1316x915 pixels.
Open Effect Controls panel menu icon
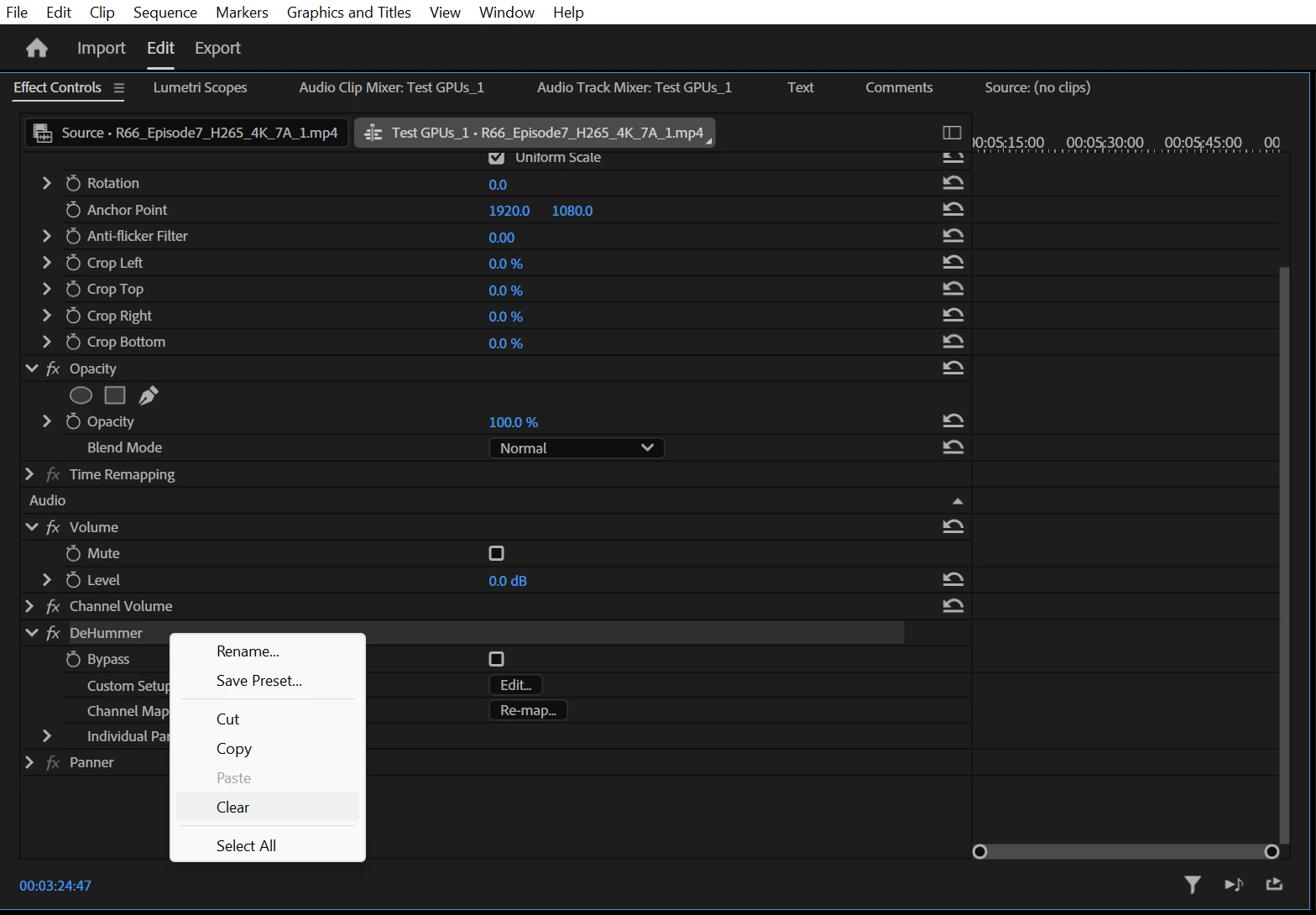pyautogui.click(x=119, y=87)
